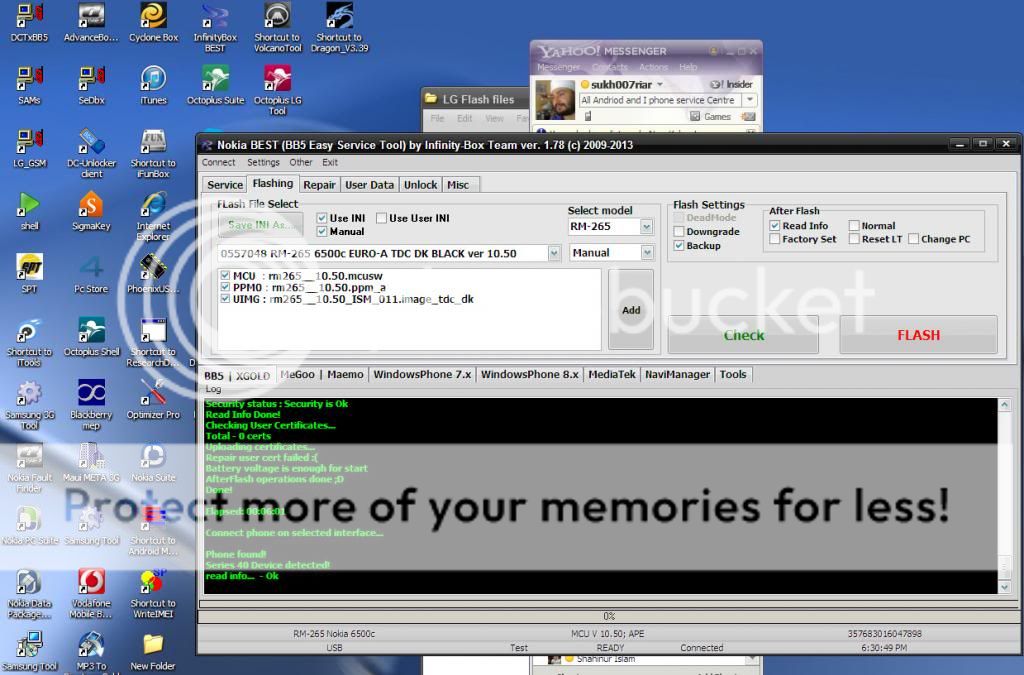This screenshot has height=675, width=1024.
Task: Launch iTunes from the desktop
Action: 153,85
